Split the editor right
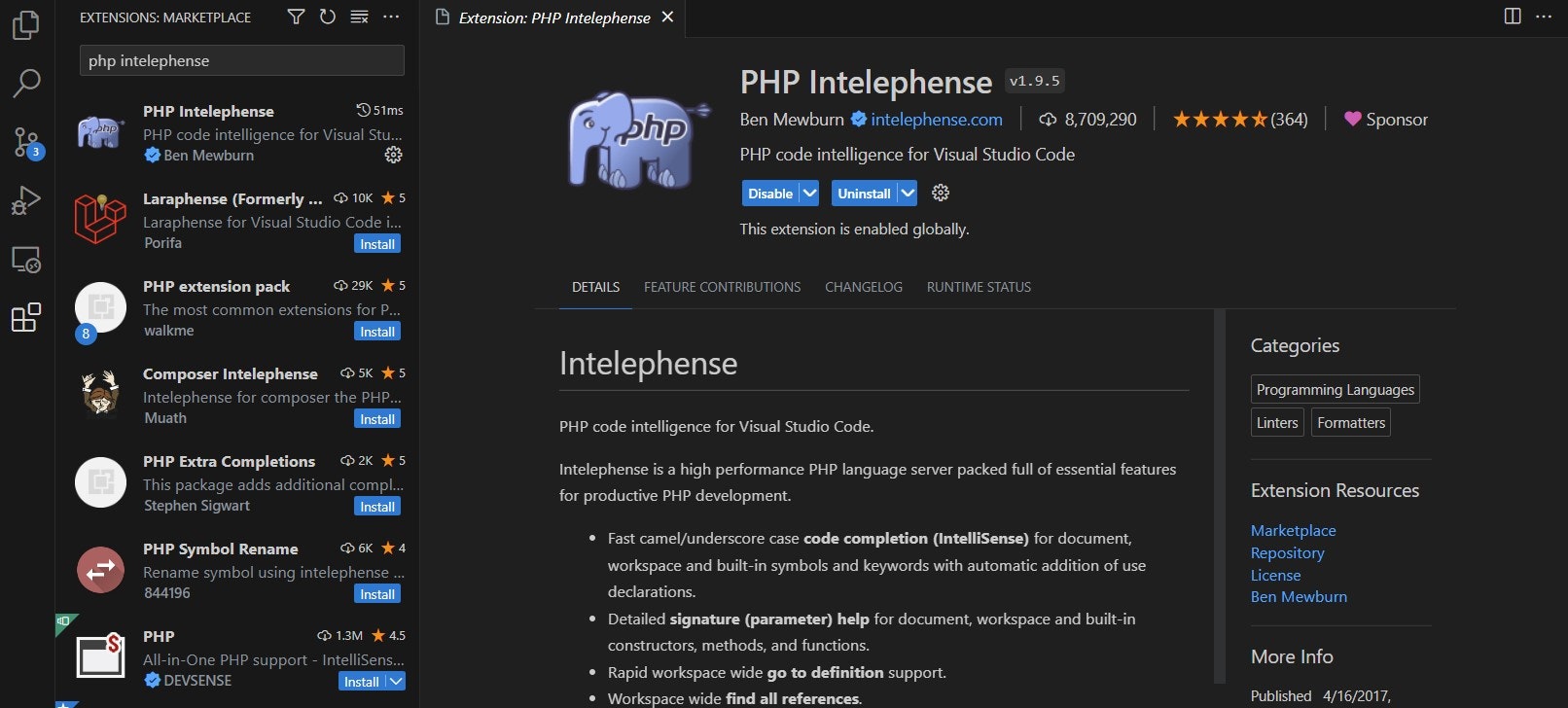 pyautogui.click(x=1513, y=17)
